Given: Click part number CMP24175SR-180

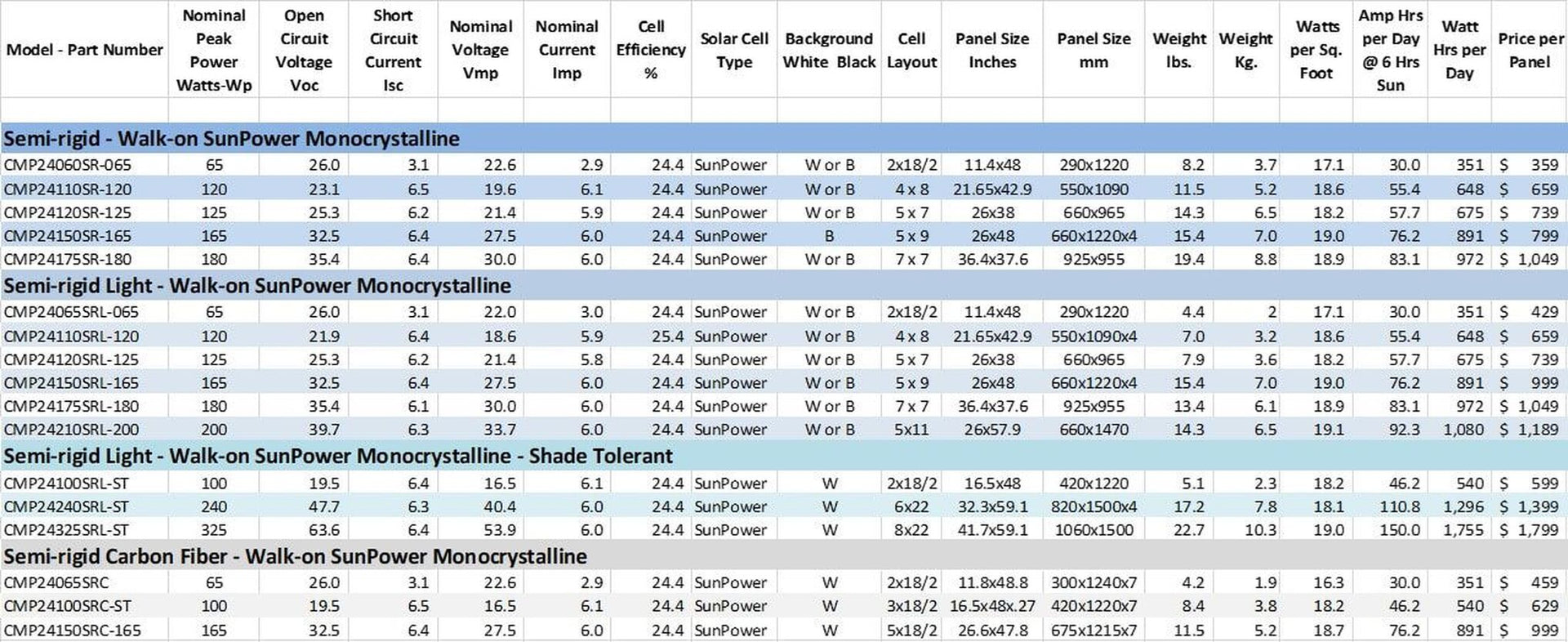Looking at the screenshot, I should coord(68,259).
